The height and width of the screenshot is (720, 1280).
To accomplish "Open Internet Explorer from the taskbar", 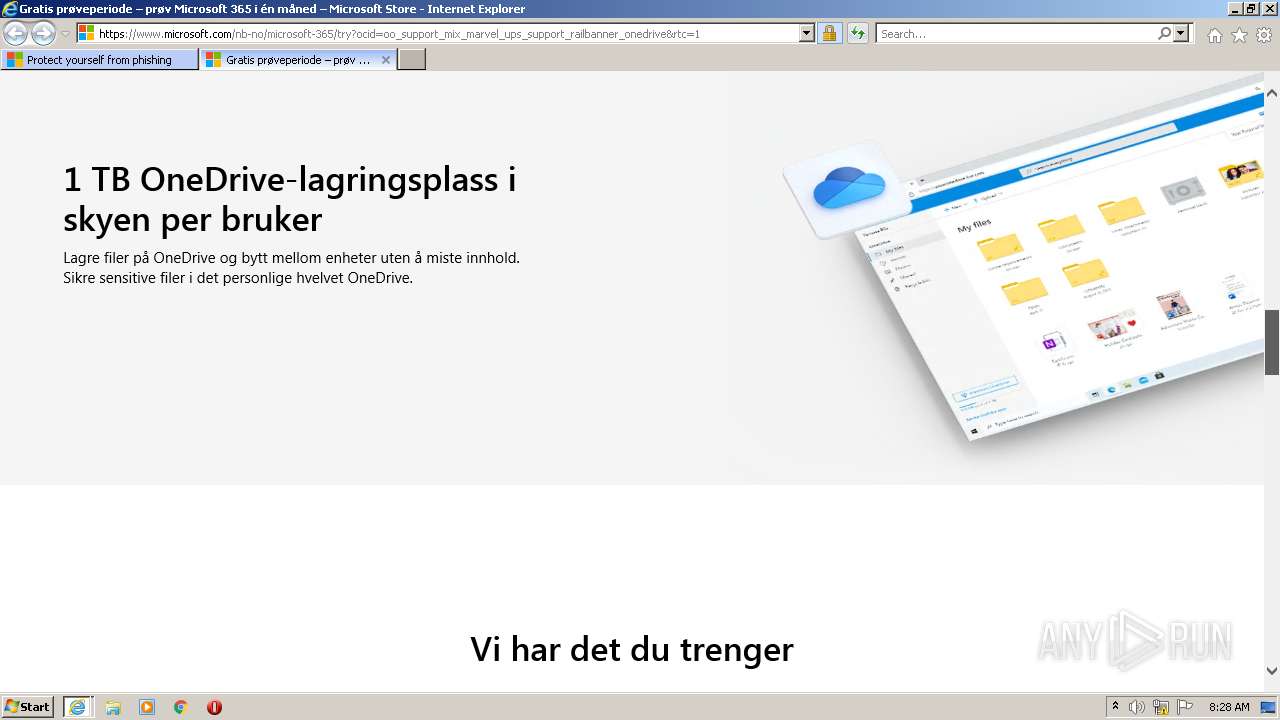I will (x=78, y=707).
